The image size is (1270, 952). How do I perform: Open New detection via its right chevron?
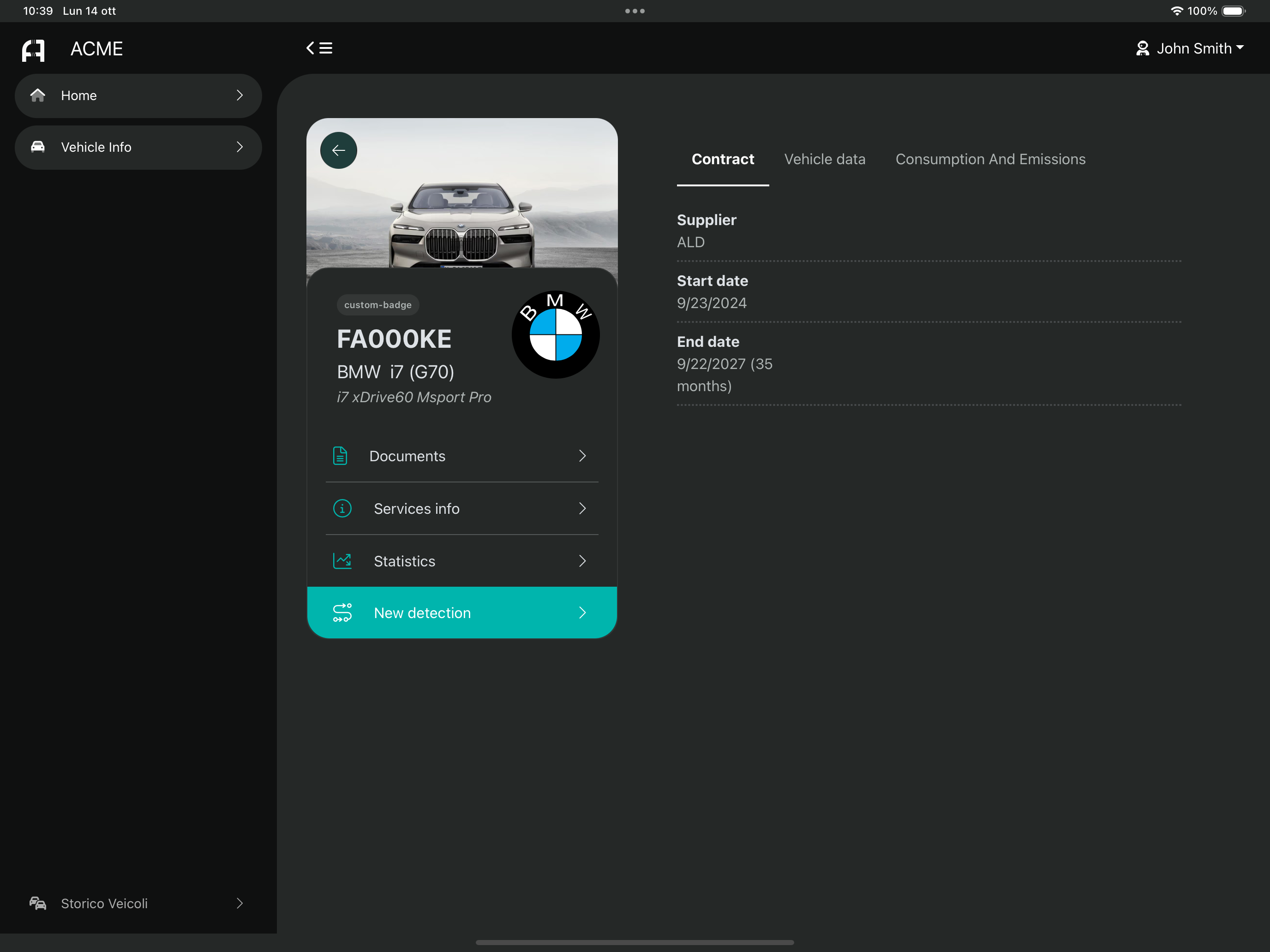tap(582, 613)
